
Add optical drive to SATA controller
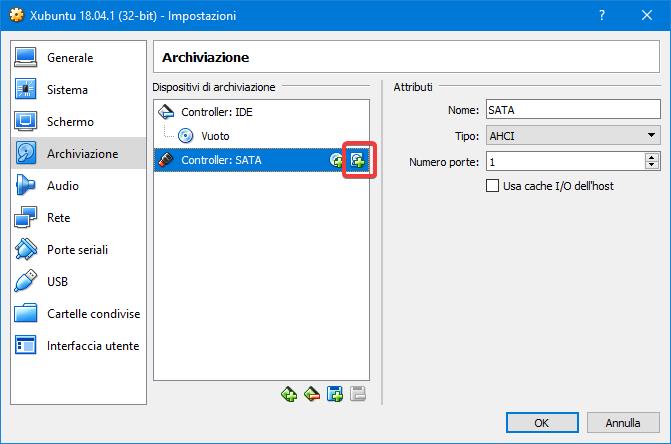[336, 160]
